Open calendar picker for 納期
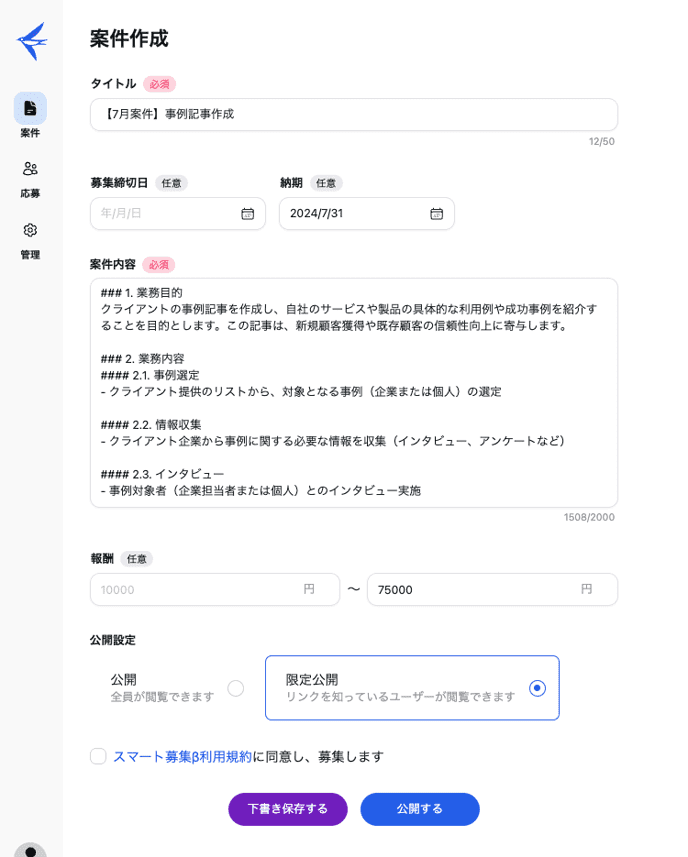 (437, 214)
